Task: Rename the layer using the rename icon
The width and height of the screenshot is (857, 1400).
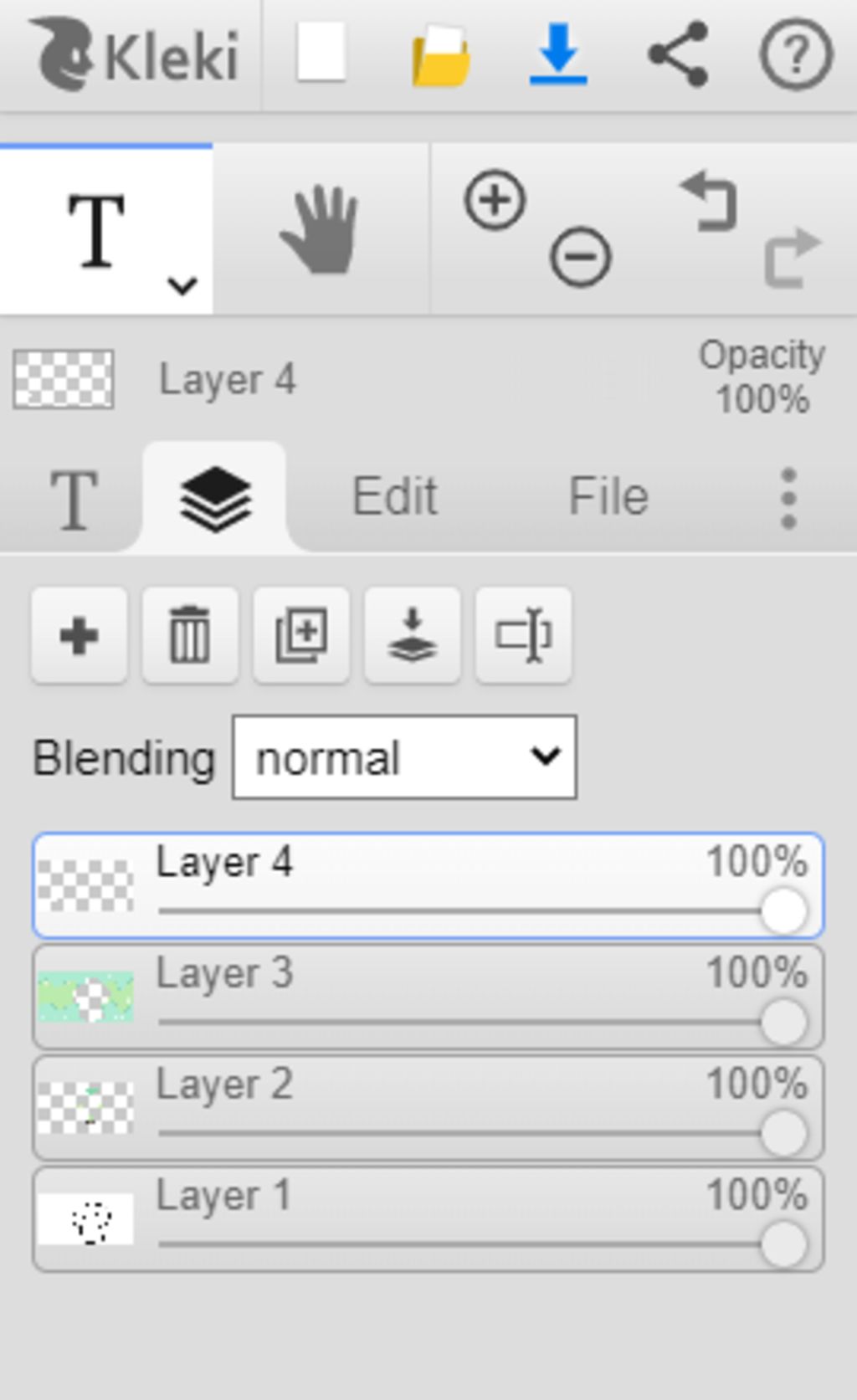Action: (524, 635)
